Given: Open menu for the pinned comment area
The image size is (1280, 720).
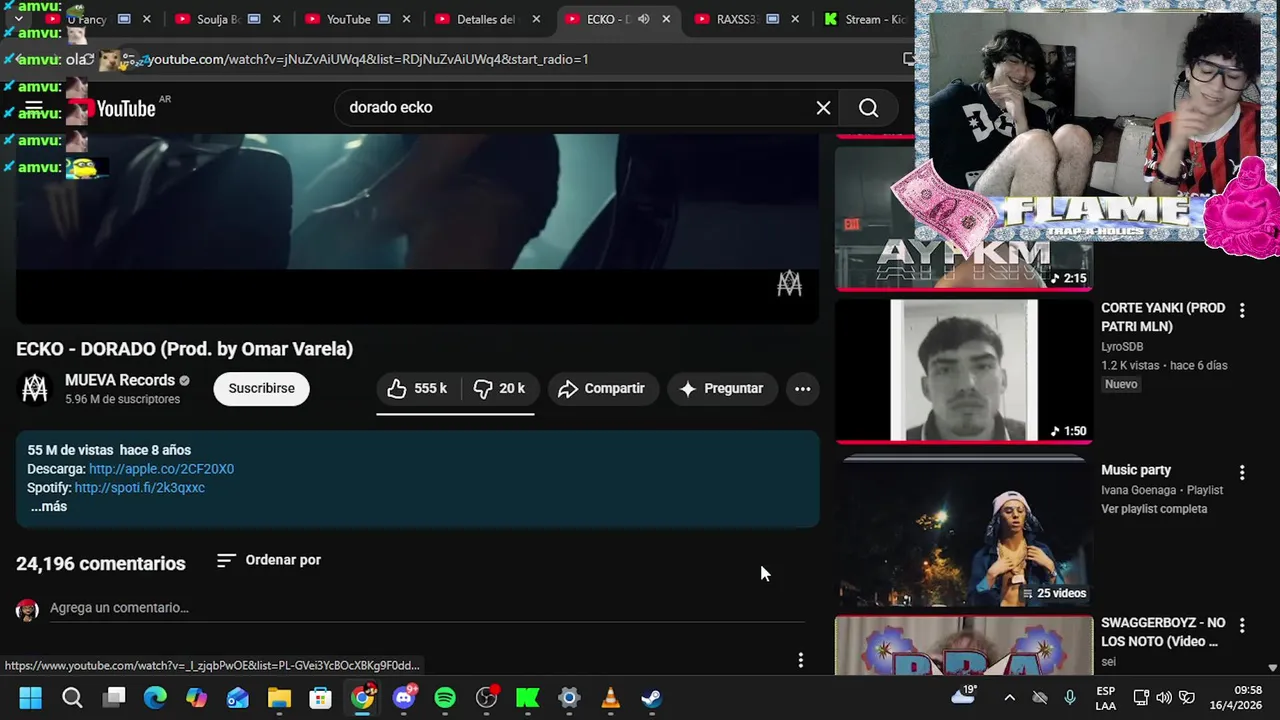Looking at the screenshot, I should 800,660.
